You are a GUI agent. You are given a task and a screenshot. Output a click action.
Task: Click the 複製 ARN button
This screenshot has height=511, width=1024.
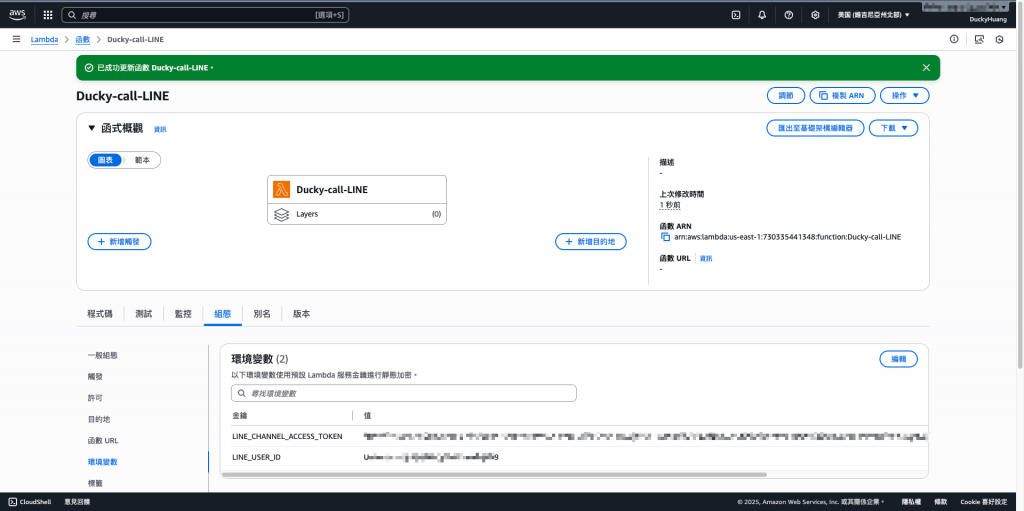pos(842,95)
